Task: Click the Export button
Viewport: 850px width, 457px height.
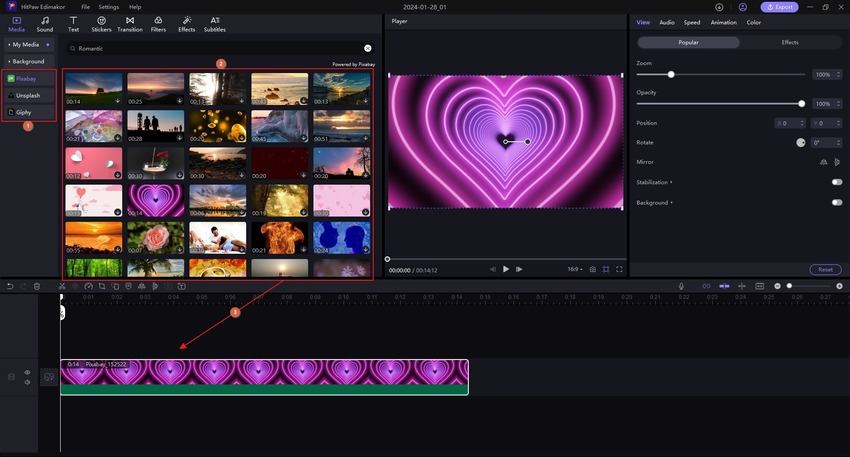Action: click(780, 7)
